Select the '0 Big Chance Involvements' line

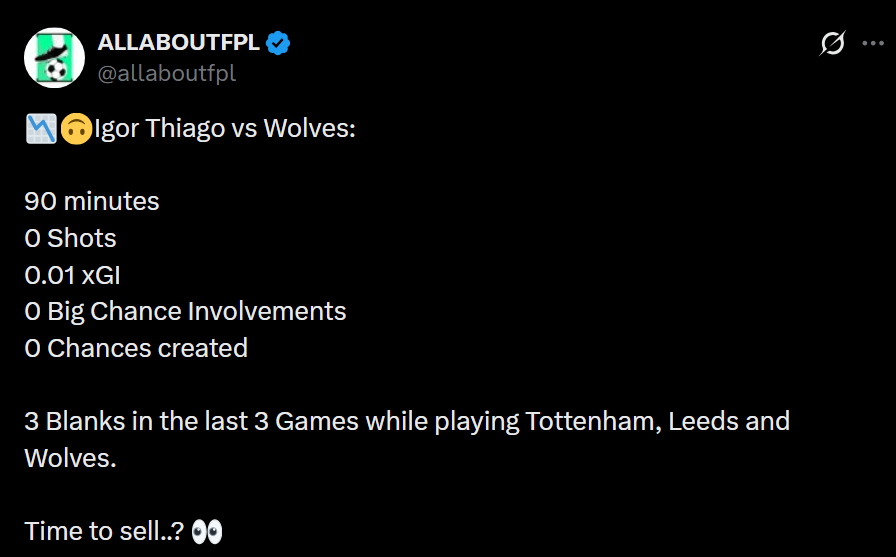click(x=185, y=311)
